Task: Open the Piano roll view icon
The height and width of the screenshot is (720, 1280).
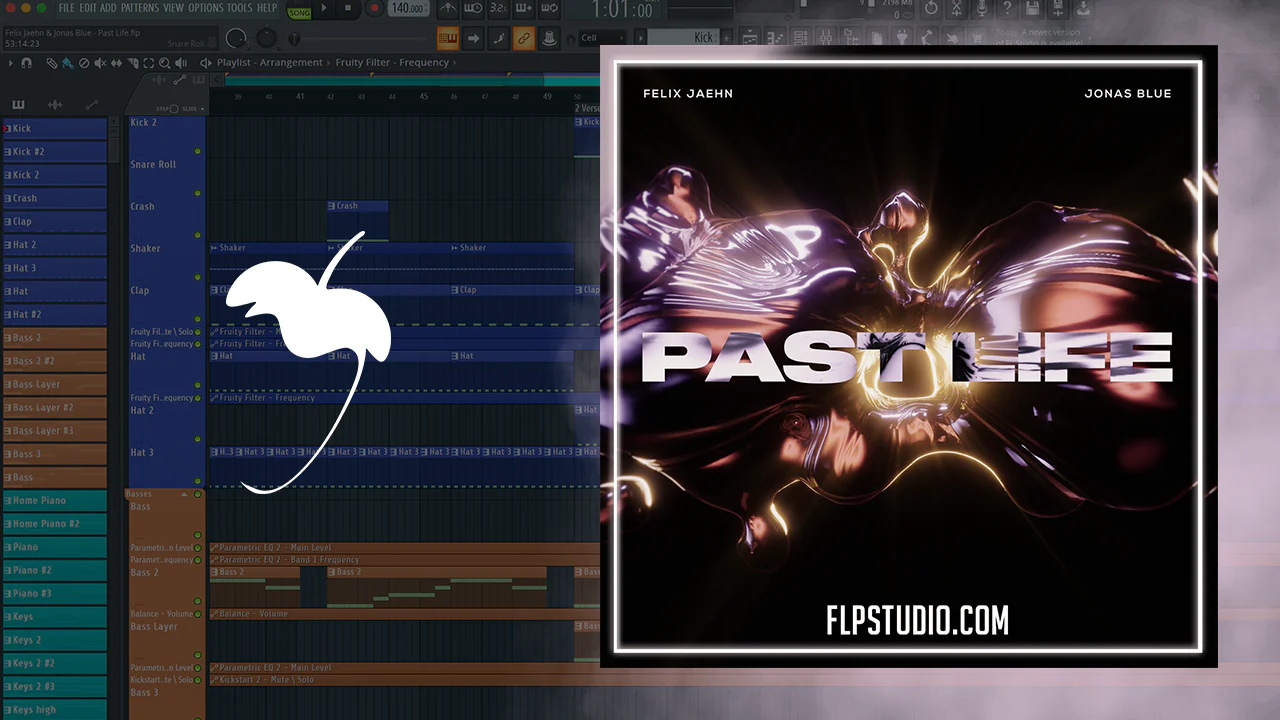Action: tap(777, 38)
